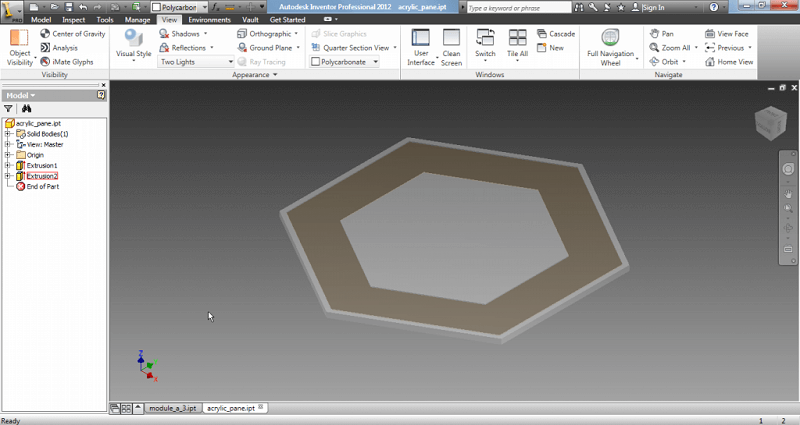Open the Reflections options

(x=187, y=47)
